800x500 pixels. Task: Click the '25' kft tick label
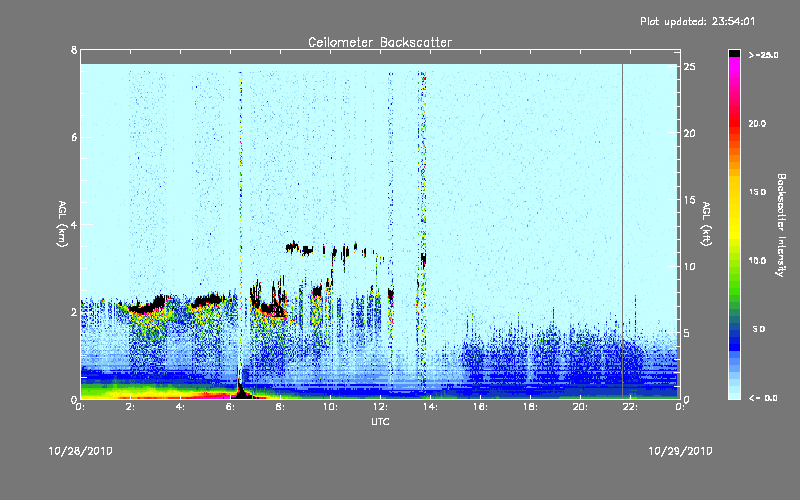pyautogui.click(x=690, y=67)
